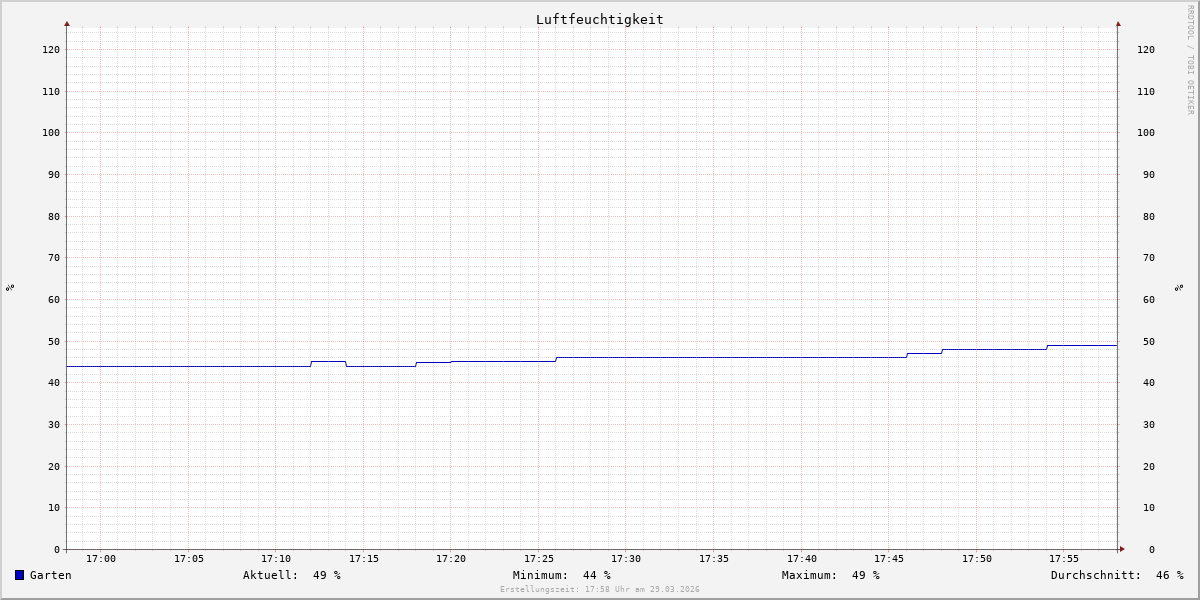Click the Minimum: 44 % value
This screenshot has width=1200, height=600.
click(x=561, y=575)
